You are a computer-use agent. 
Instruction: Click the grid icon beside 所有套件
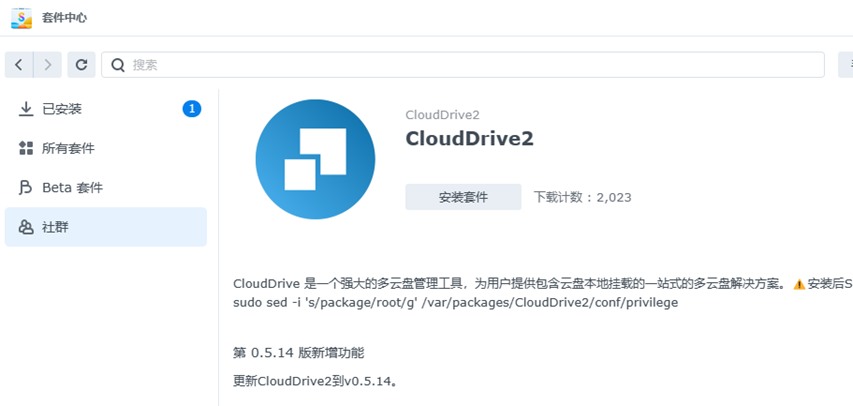coord(26,148)
